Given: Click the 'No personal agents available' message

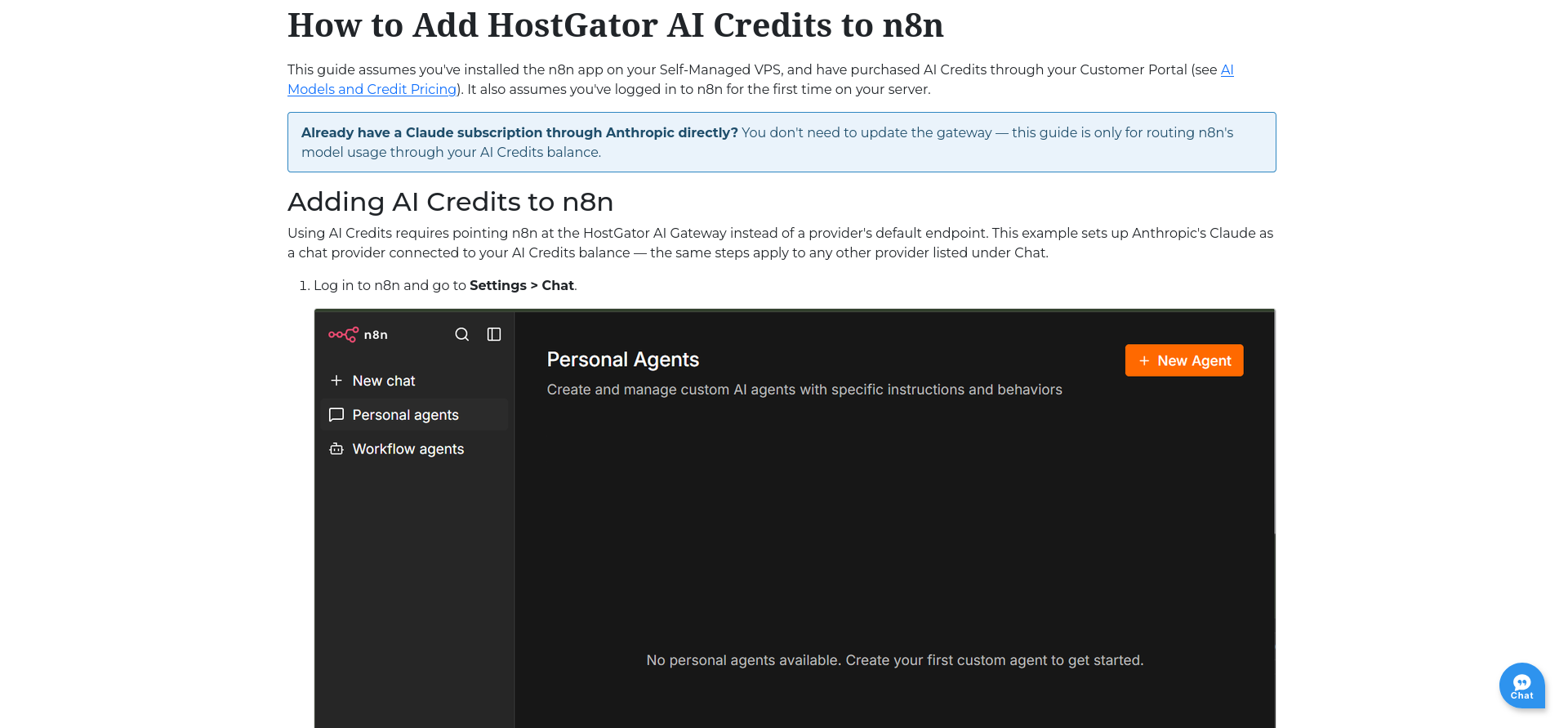Looking at the screenshot, I should (x=895, y=660).
